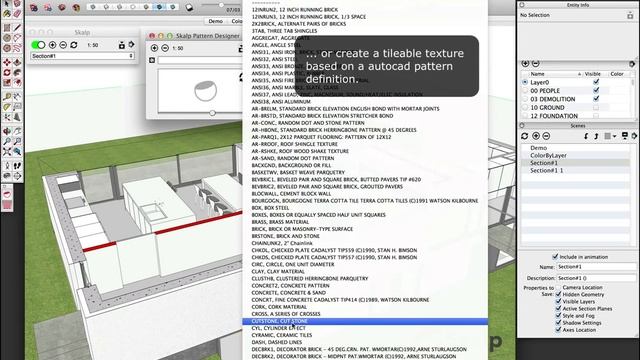This screenshot has width=640, height=360.
Task: Add a new layer with plus icon
Action: tap(525, 64)
